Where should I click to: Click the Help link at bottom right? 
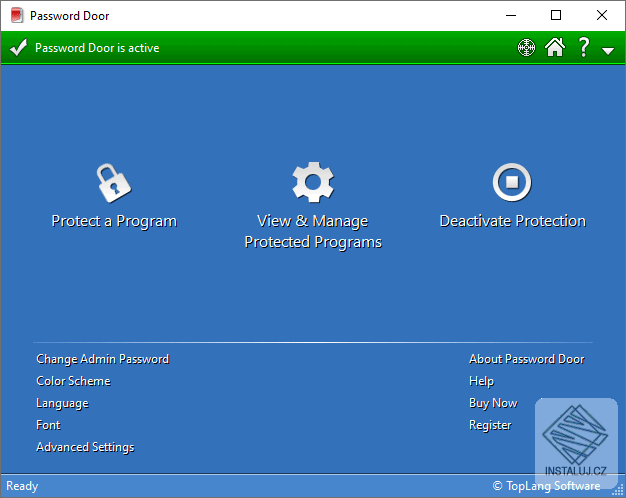(481, 381)
